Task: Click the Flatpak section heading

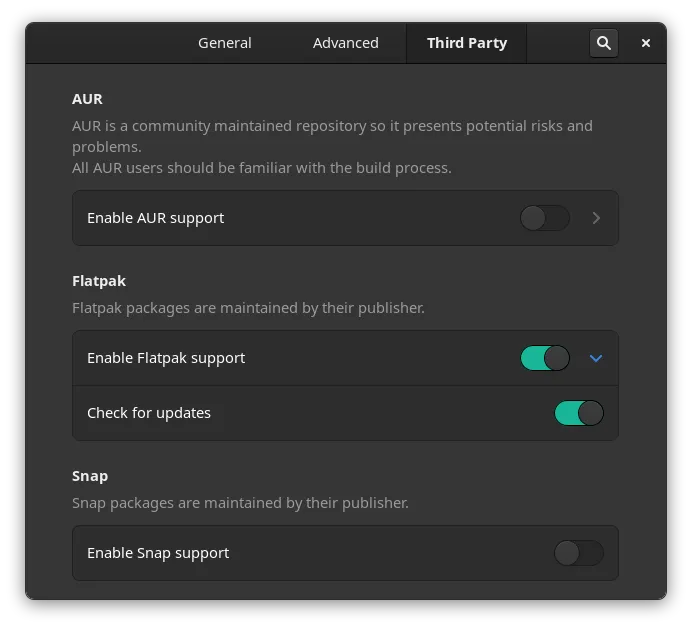Action: click(99, 281)
